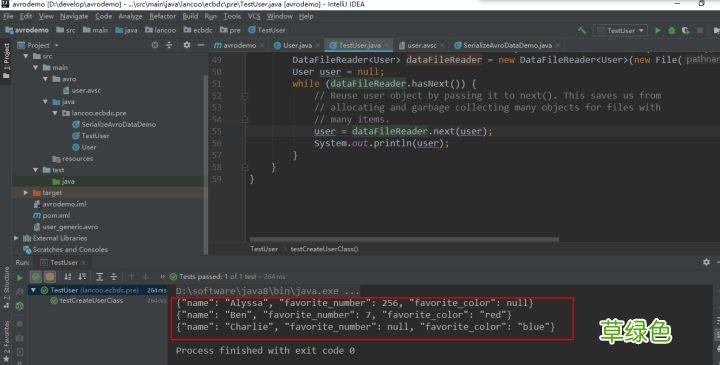This screenshot has width=720, height=365.
Task: Click the Build Project hammer icon
Action: click(x=582, y=30)
